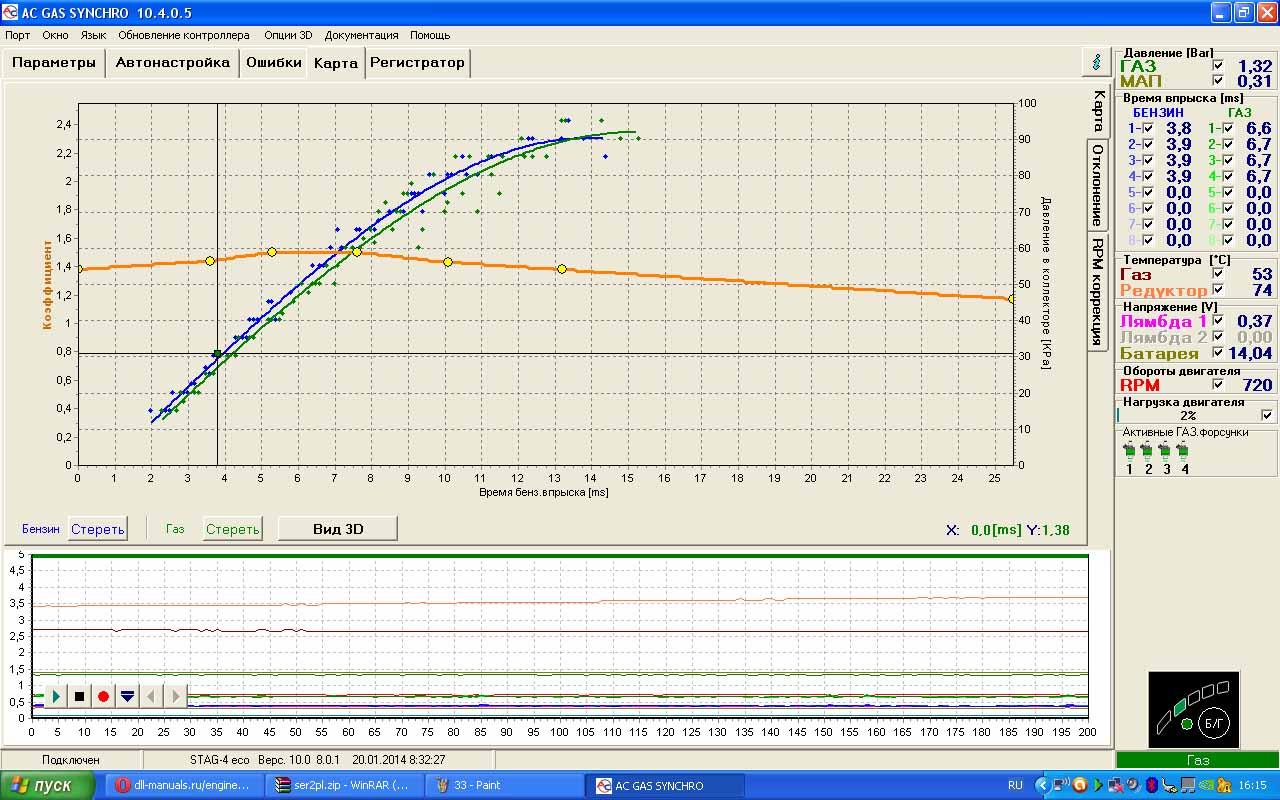The width and height of the screenshot is (1280, 800).
Task: Click Стереть next to Бензин
Action: point(98,529)
